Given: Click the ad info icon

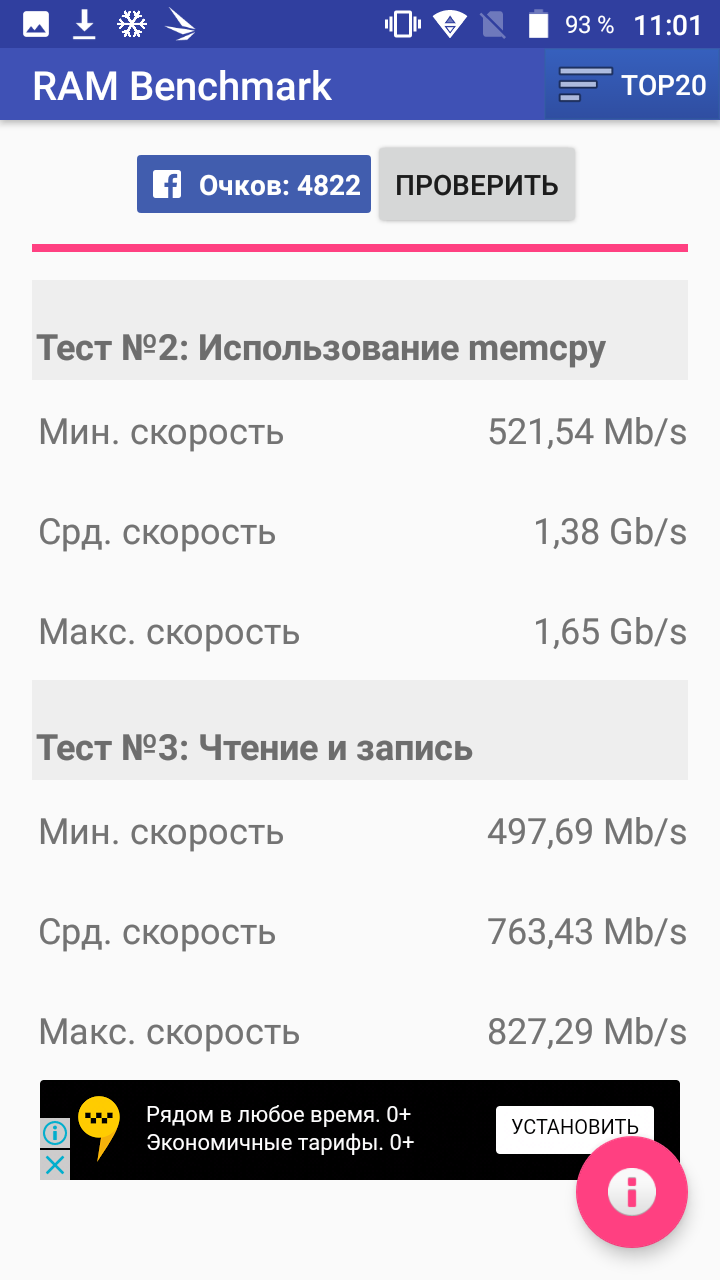Looking at the screenshot, I should click(x=55, y=1133).
